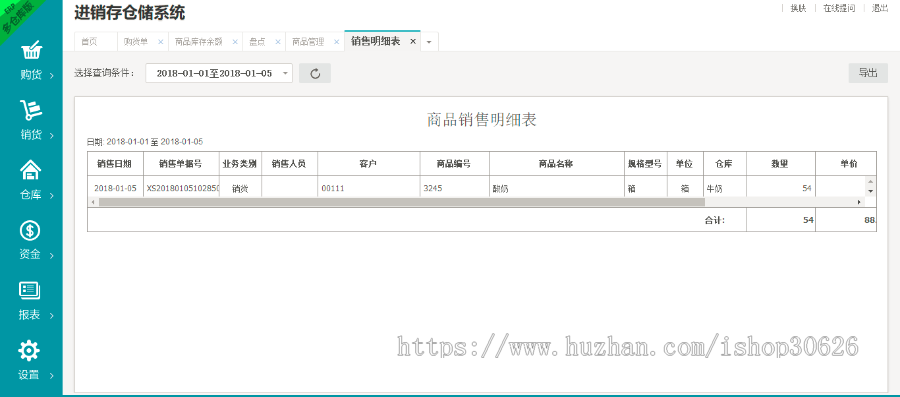Expand the 仓库 submenu chevron
The width and height of the screenshot is (900, 397).
pyautogui.click(x=52, y=196)
